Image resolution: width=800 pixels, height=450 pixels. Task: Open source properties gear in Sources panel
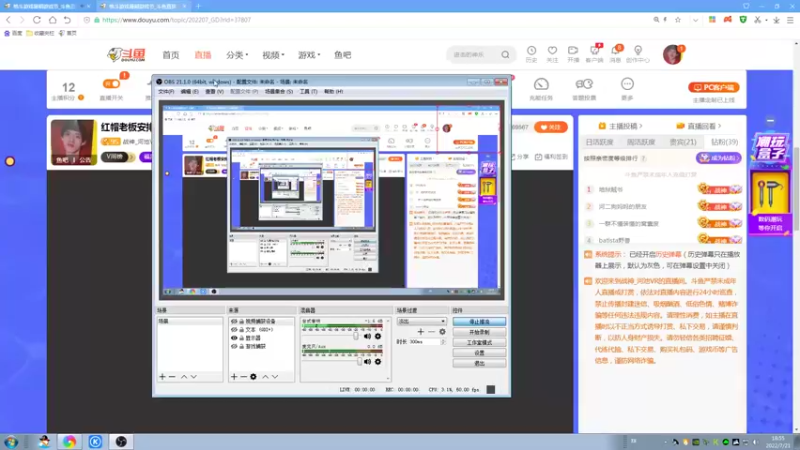(x=253, y=377)
